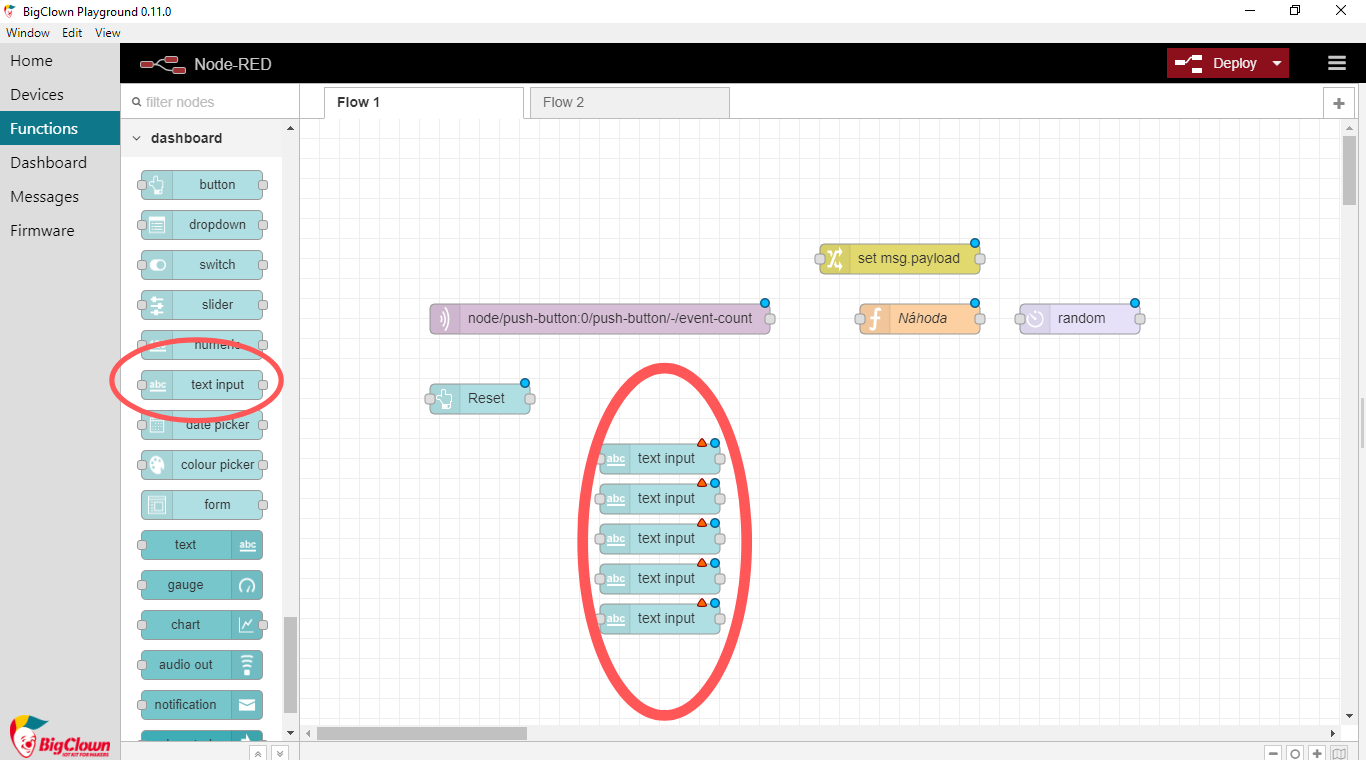
Task: Select the button node in palette
Action: [x=202, y=185]
